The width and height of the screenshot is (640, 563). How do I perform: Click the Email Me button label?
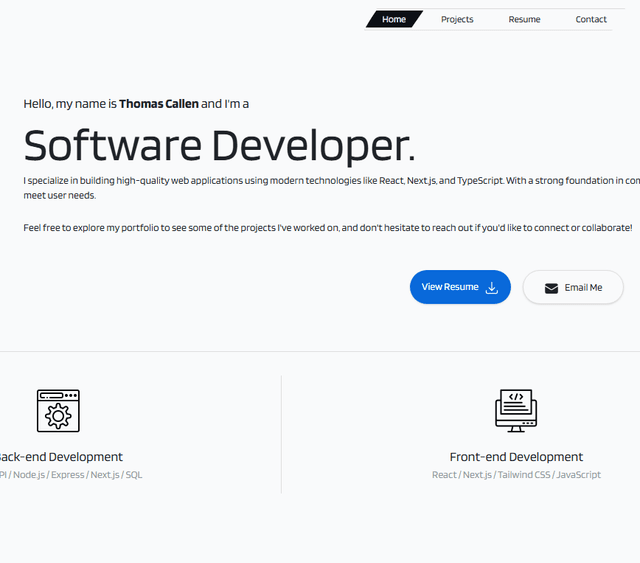[583, 288]
